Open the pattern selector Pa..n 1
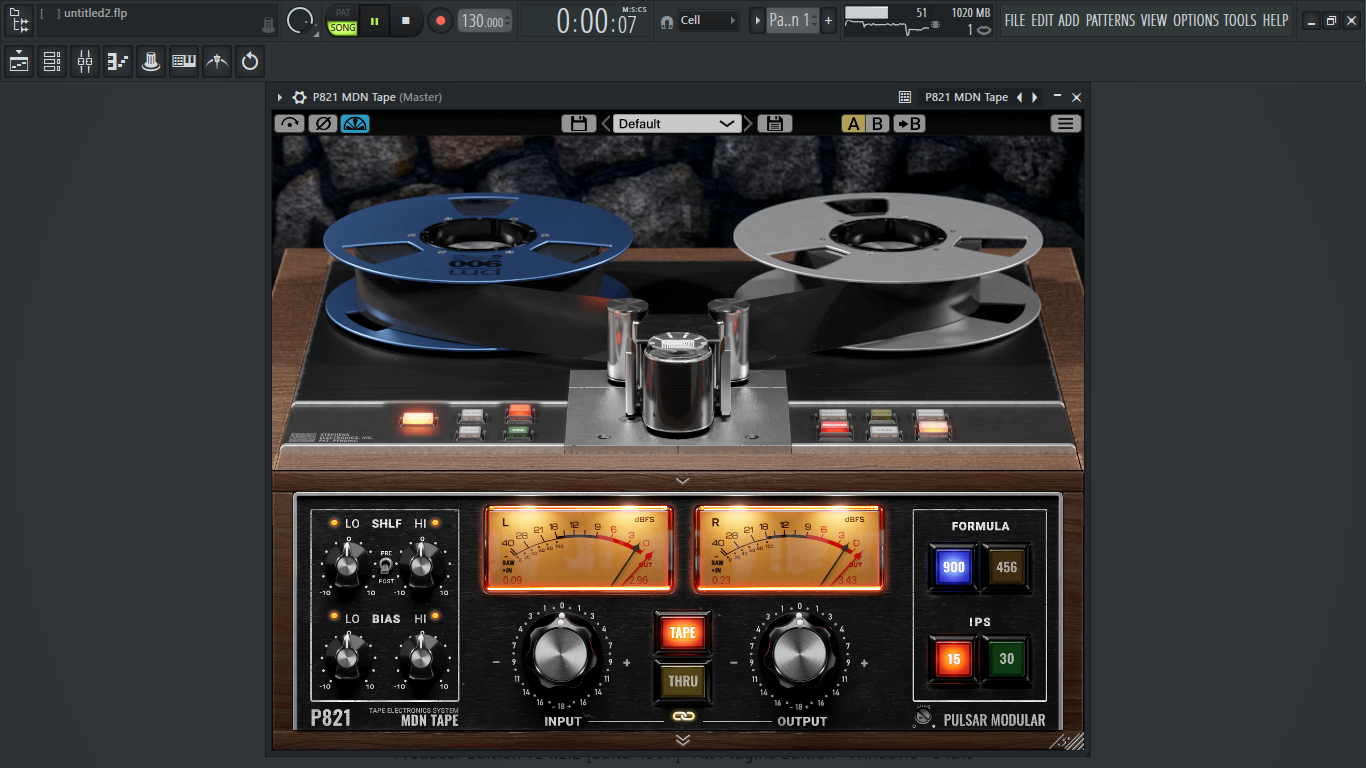 coord(792,20)
